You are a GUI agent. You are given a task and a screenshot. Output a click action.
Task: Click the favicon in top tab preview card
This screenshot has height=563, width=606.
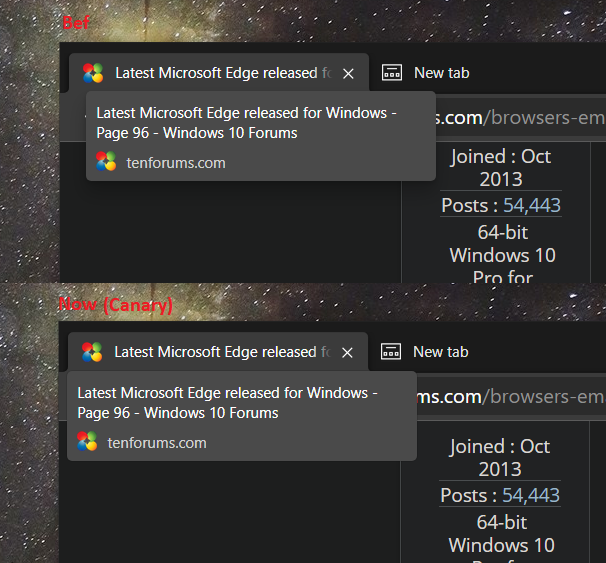pyautogui.click(x=106, y=161)
